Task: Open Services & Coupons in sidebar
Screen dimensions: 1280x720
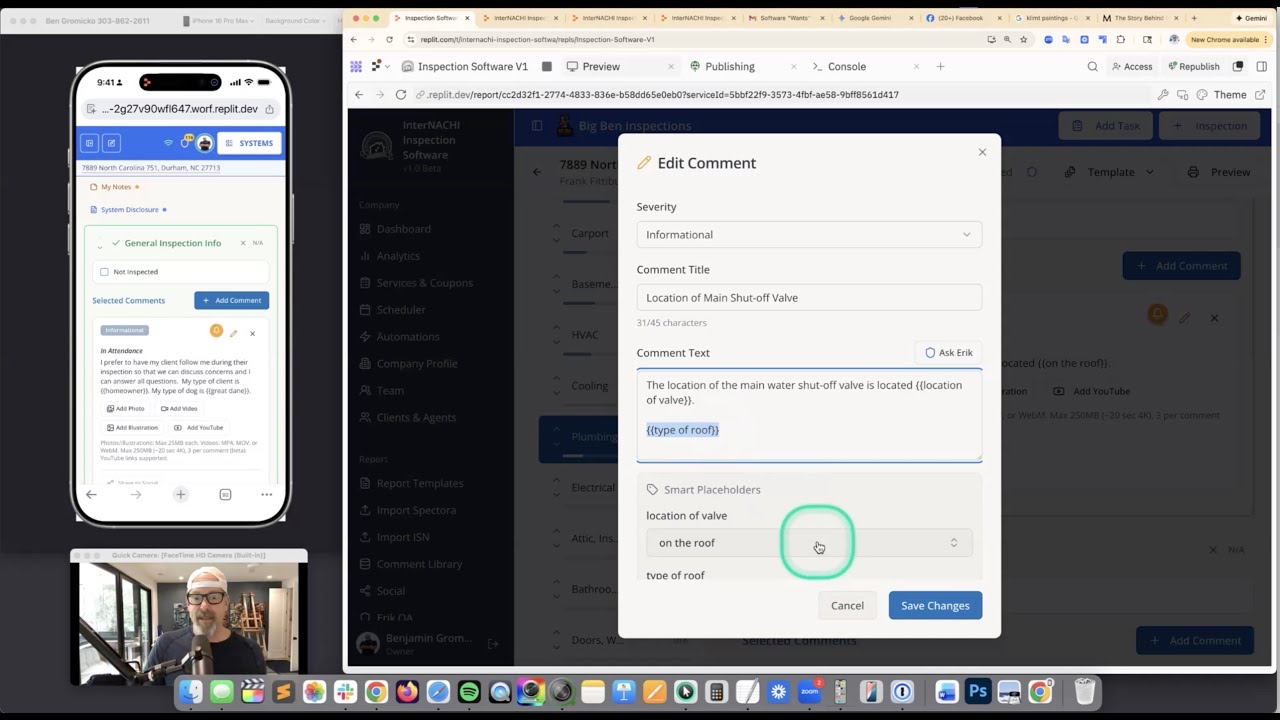Action: 424,283
